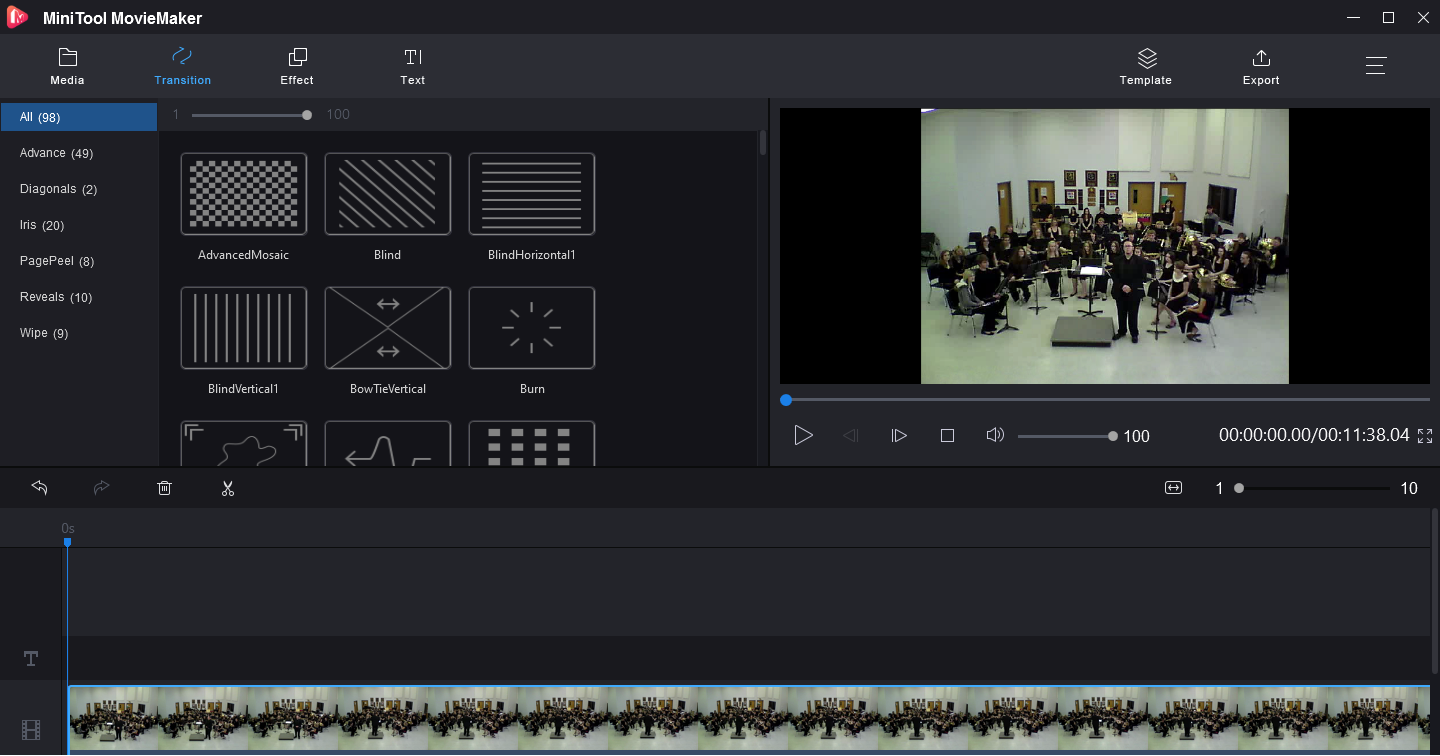Click the preview playback progress bar

[x=1105, y=400]
